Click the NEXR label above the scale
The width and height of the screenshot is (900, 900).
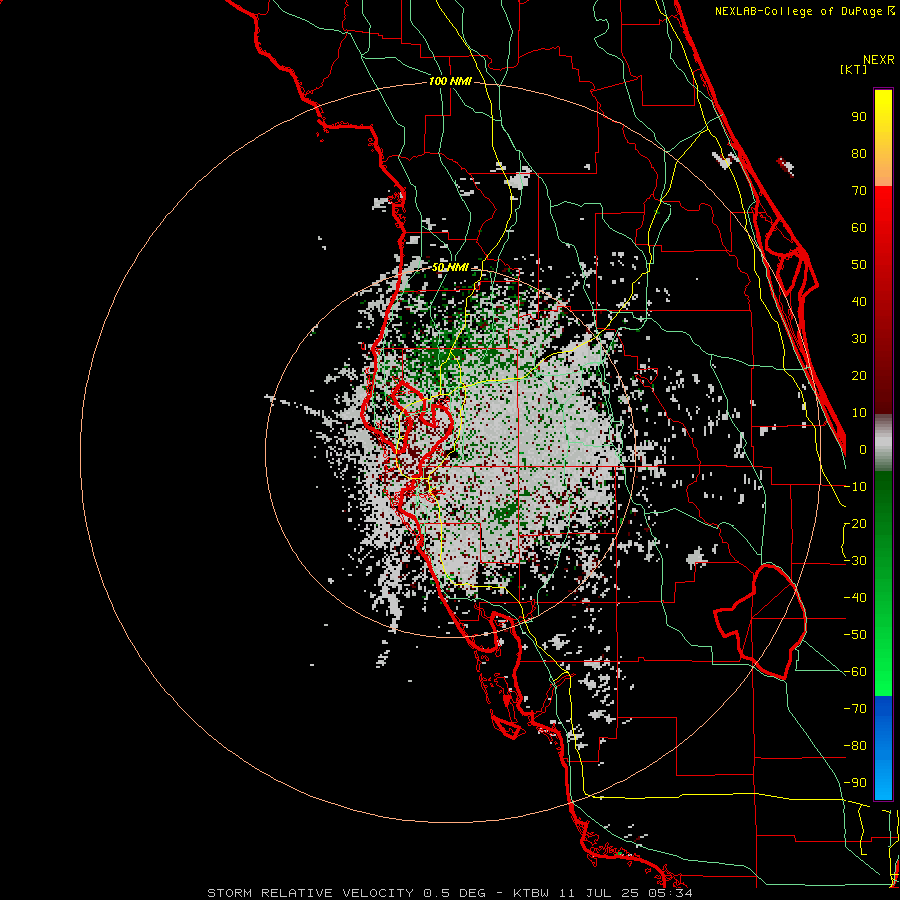pyautogui.click(x=878, y=60)
